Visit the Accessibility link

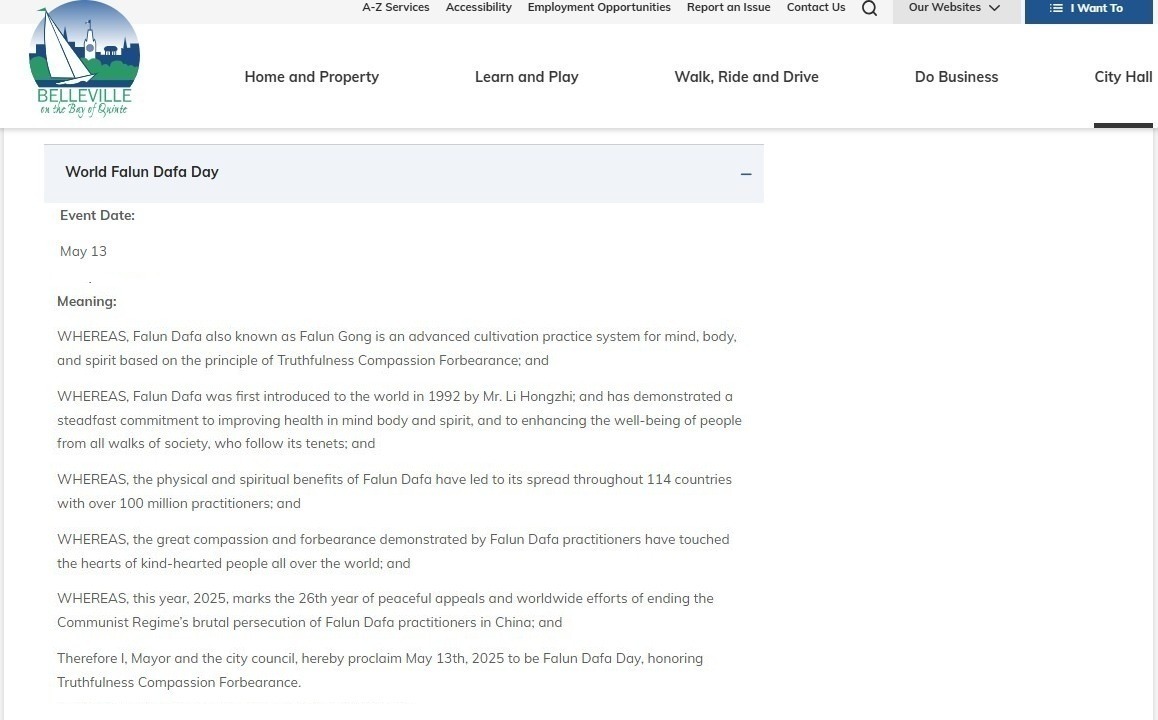point(478,8)
